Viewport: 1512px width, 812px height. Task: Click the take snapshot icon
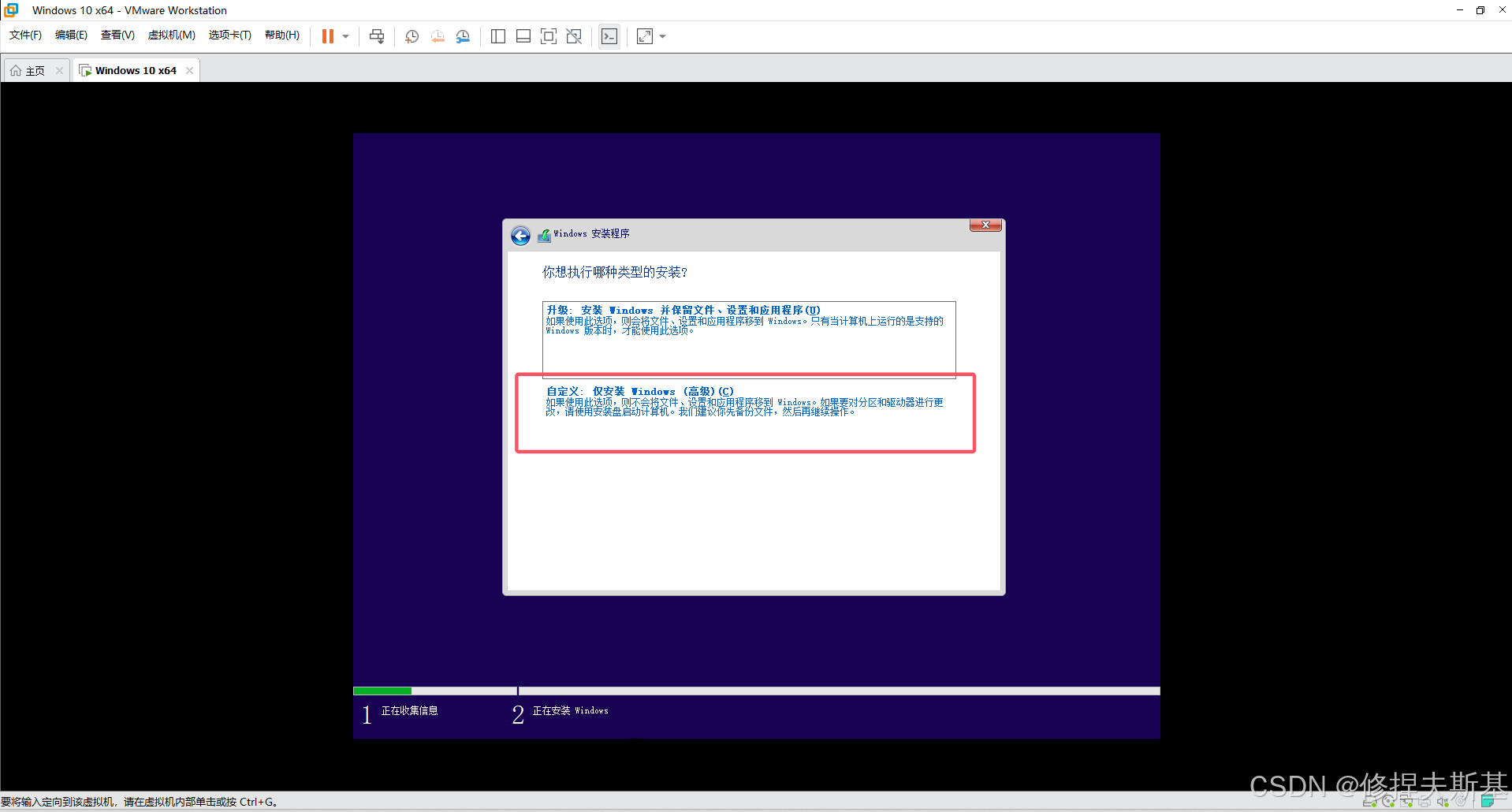point(412,36)
